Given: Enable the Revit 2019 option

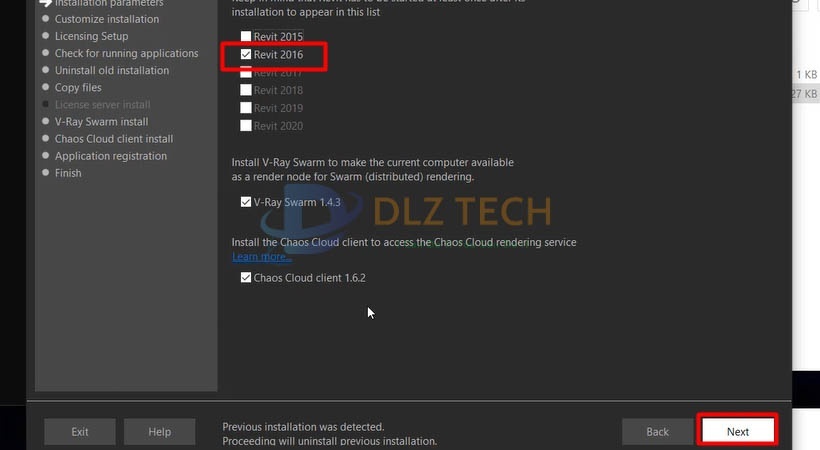Looking at the screenshot, I should [246, 108].
